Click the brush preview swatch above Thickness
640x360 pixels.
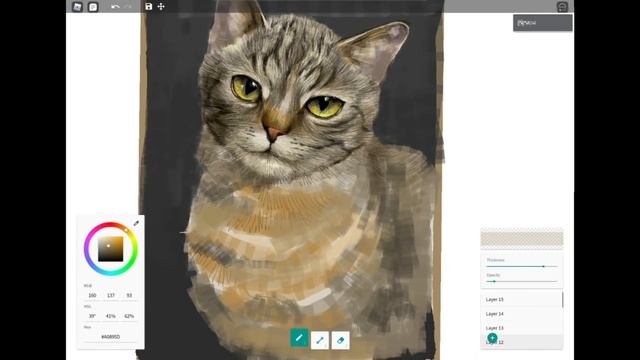pyautogui.click(x=522, y=239)
